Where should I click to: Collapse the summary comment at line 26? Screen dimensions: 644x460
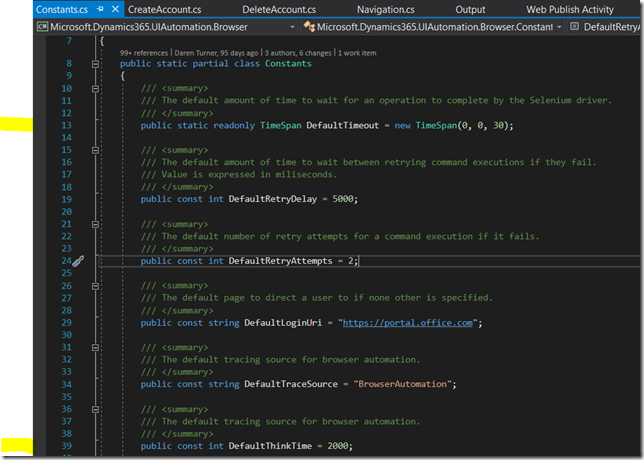[95, 286]
